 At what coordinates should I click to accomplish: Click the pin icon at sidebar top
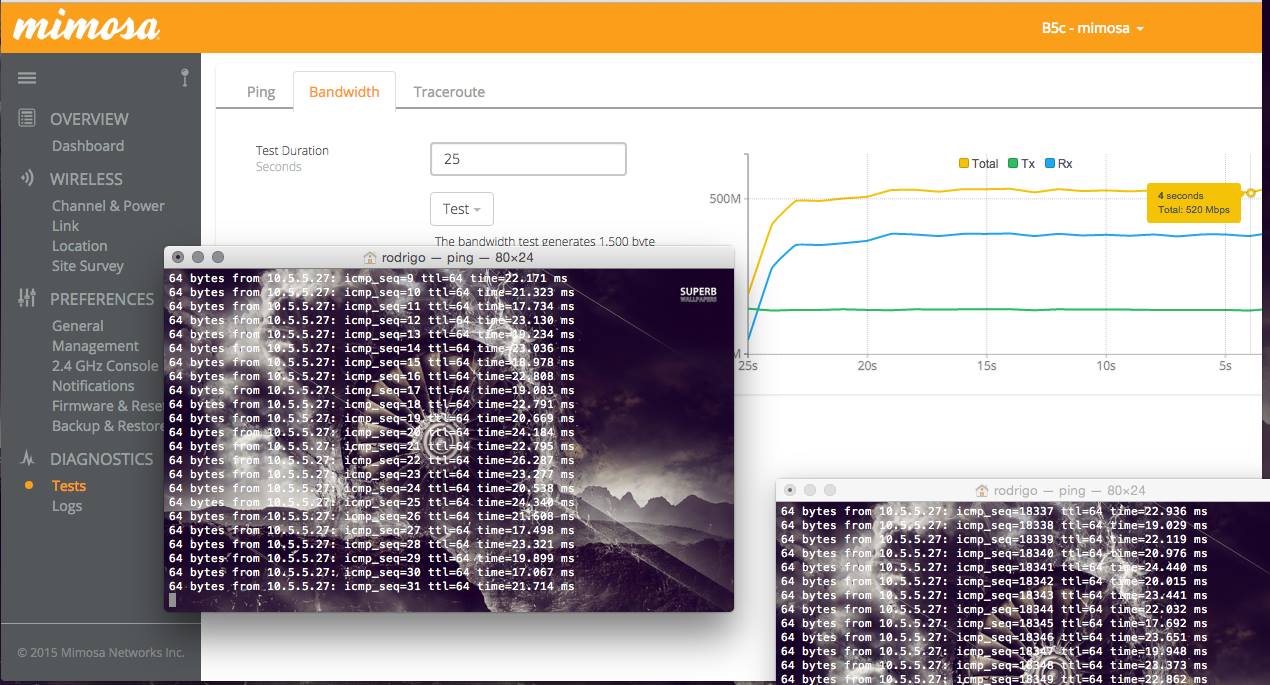(185, 77)
